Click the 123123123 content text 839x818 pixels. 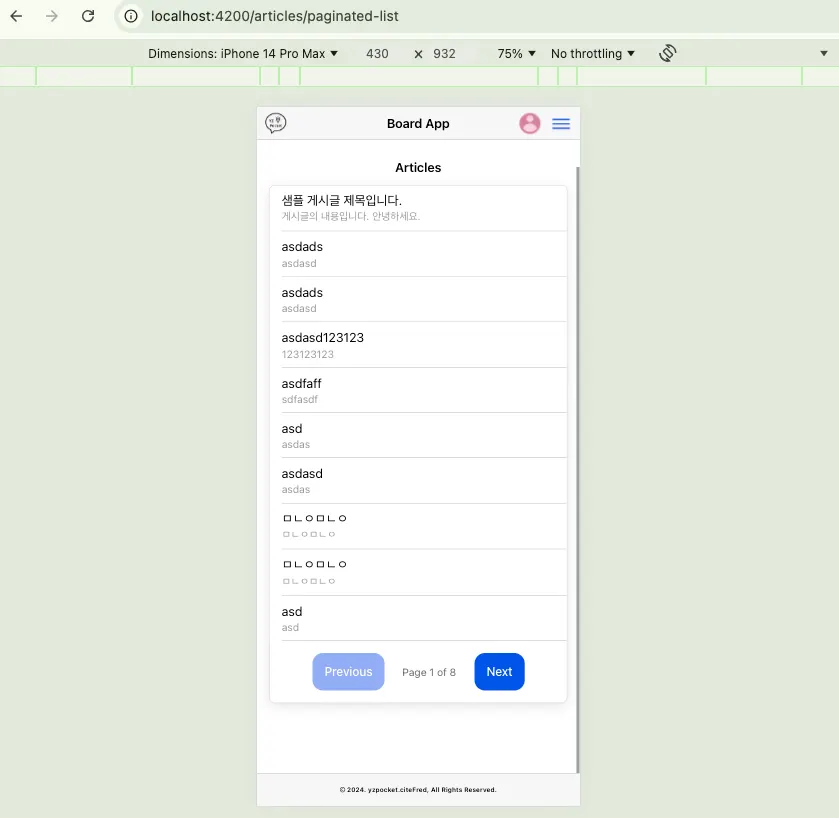308,354
